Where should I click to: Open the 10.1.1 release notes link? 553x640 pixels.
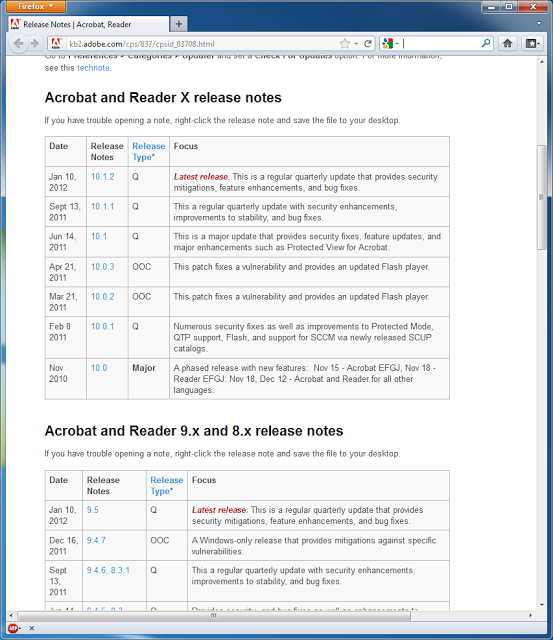(102, 206)
